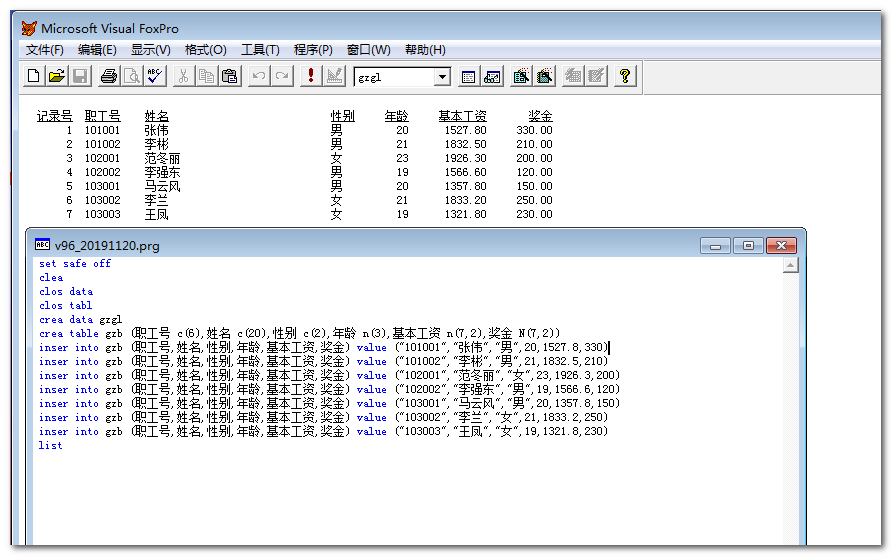Click the AutoForm wizard icon
This screenshot has width=892, height=556.
click(572, 76)
